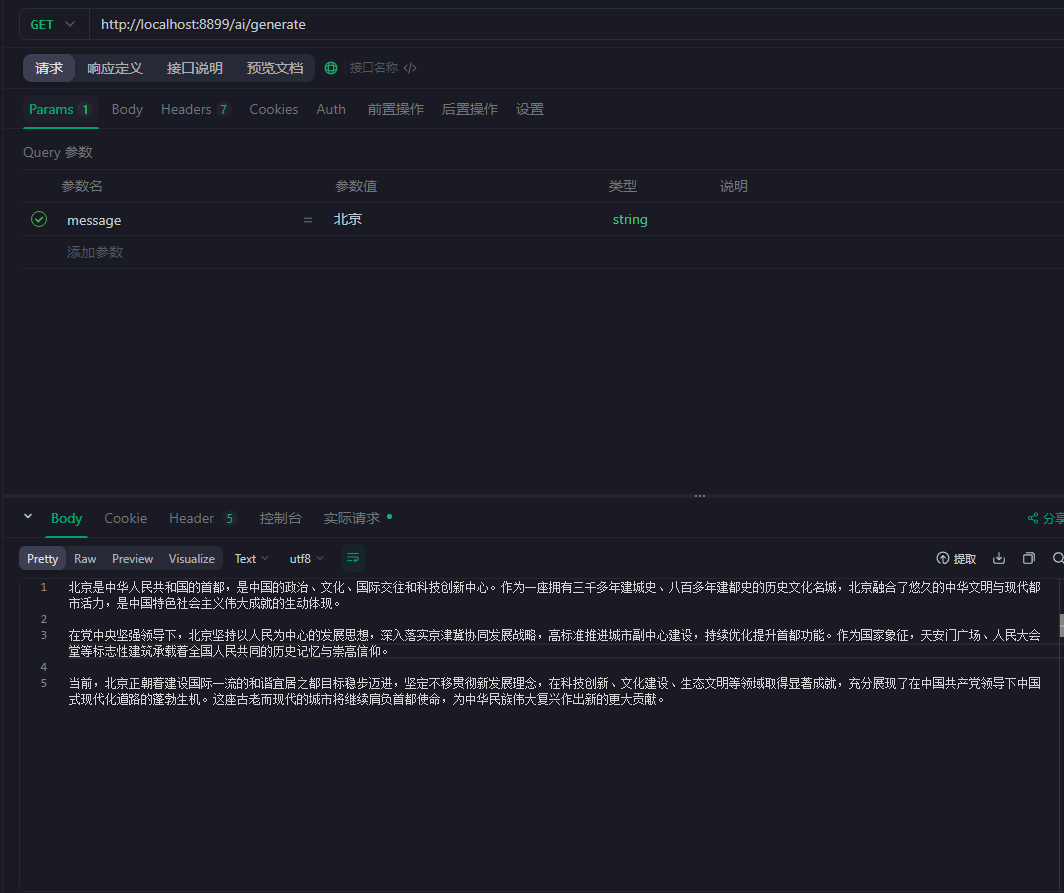
Task: Click the green globe icon beside 接口名称
Action: click(331, 68)
